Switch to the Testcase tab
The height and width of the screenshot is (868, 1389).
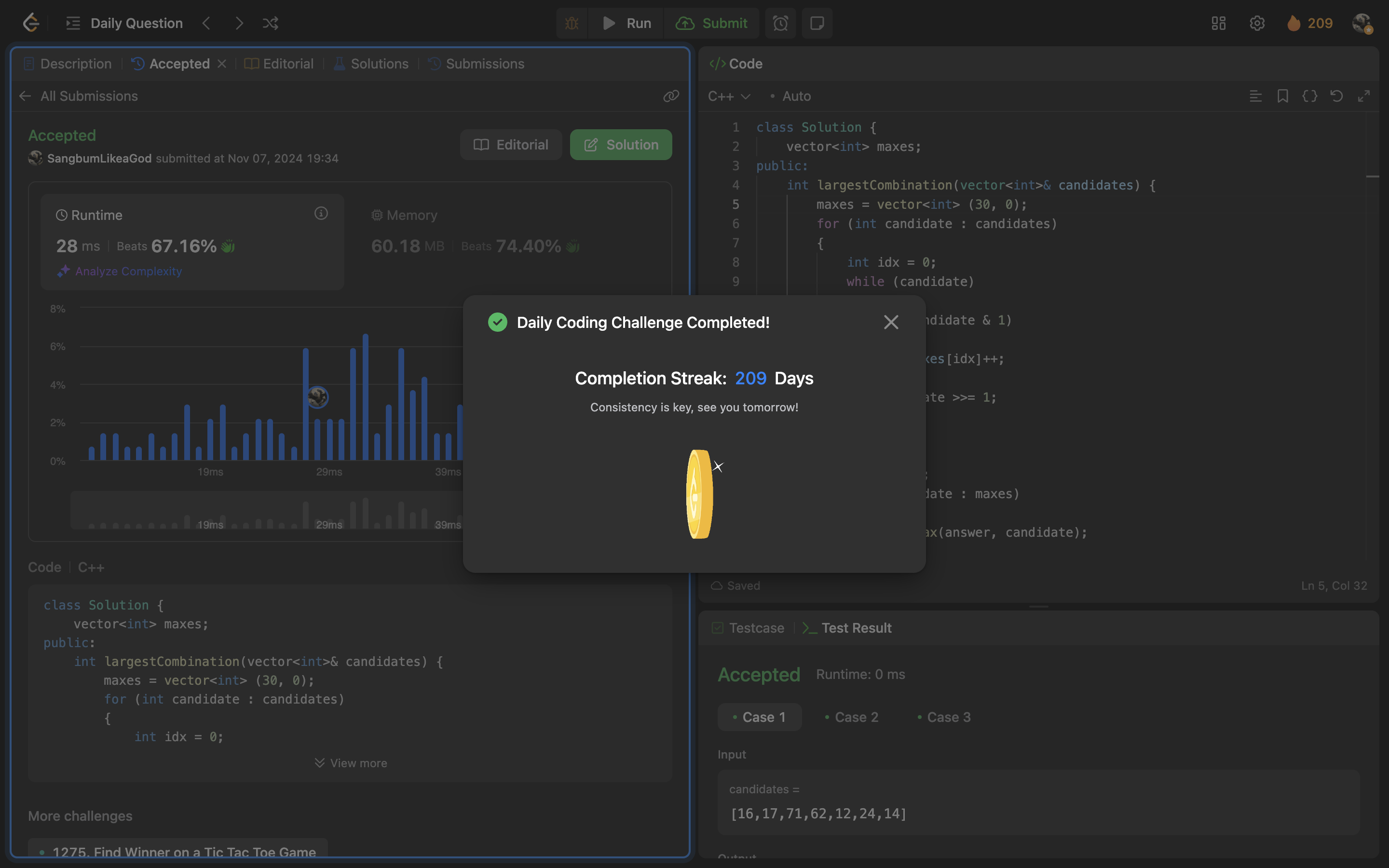(749, 628)
